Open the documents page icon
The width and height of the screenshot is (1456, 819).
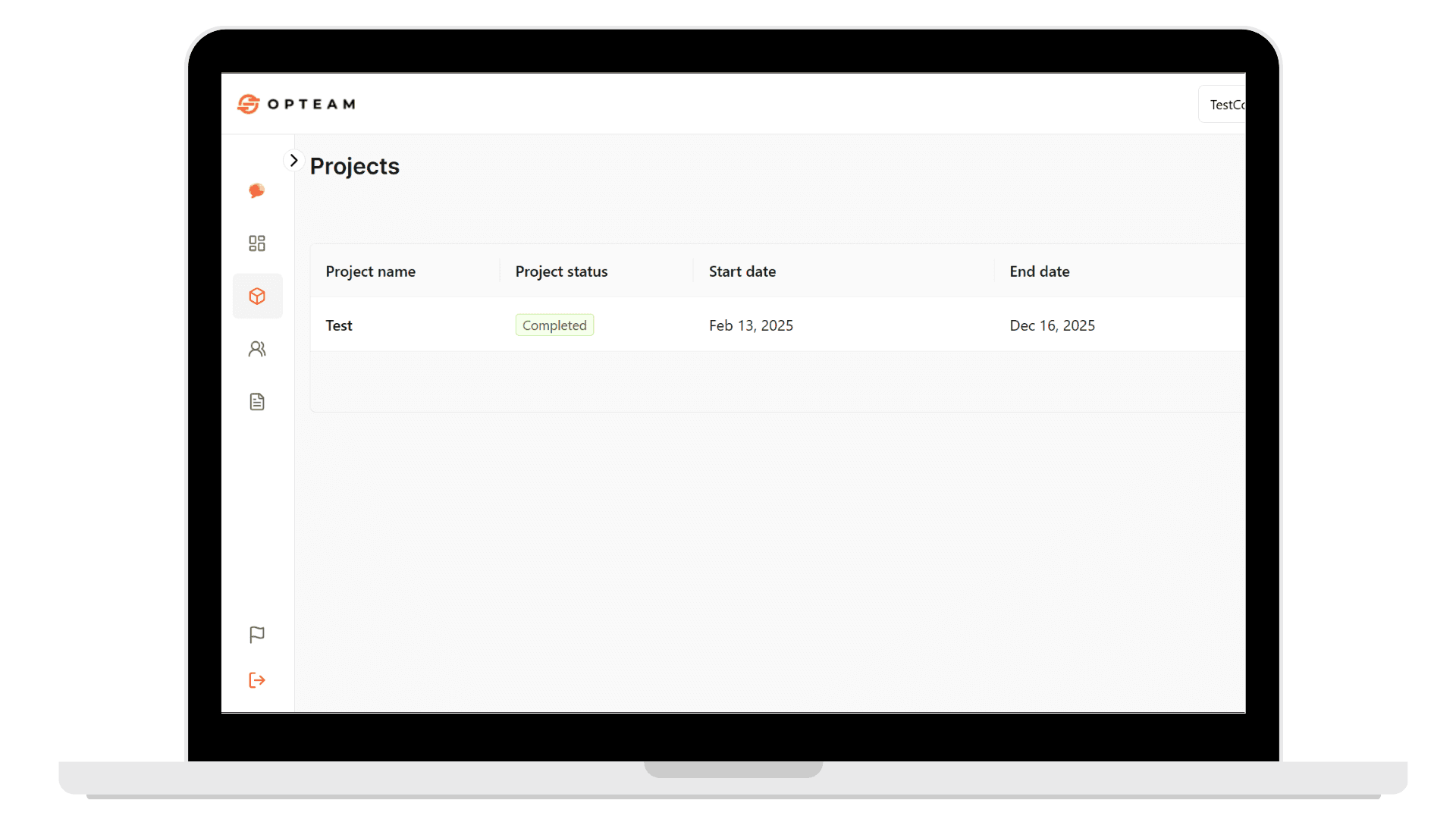point(257,402)
